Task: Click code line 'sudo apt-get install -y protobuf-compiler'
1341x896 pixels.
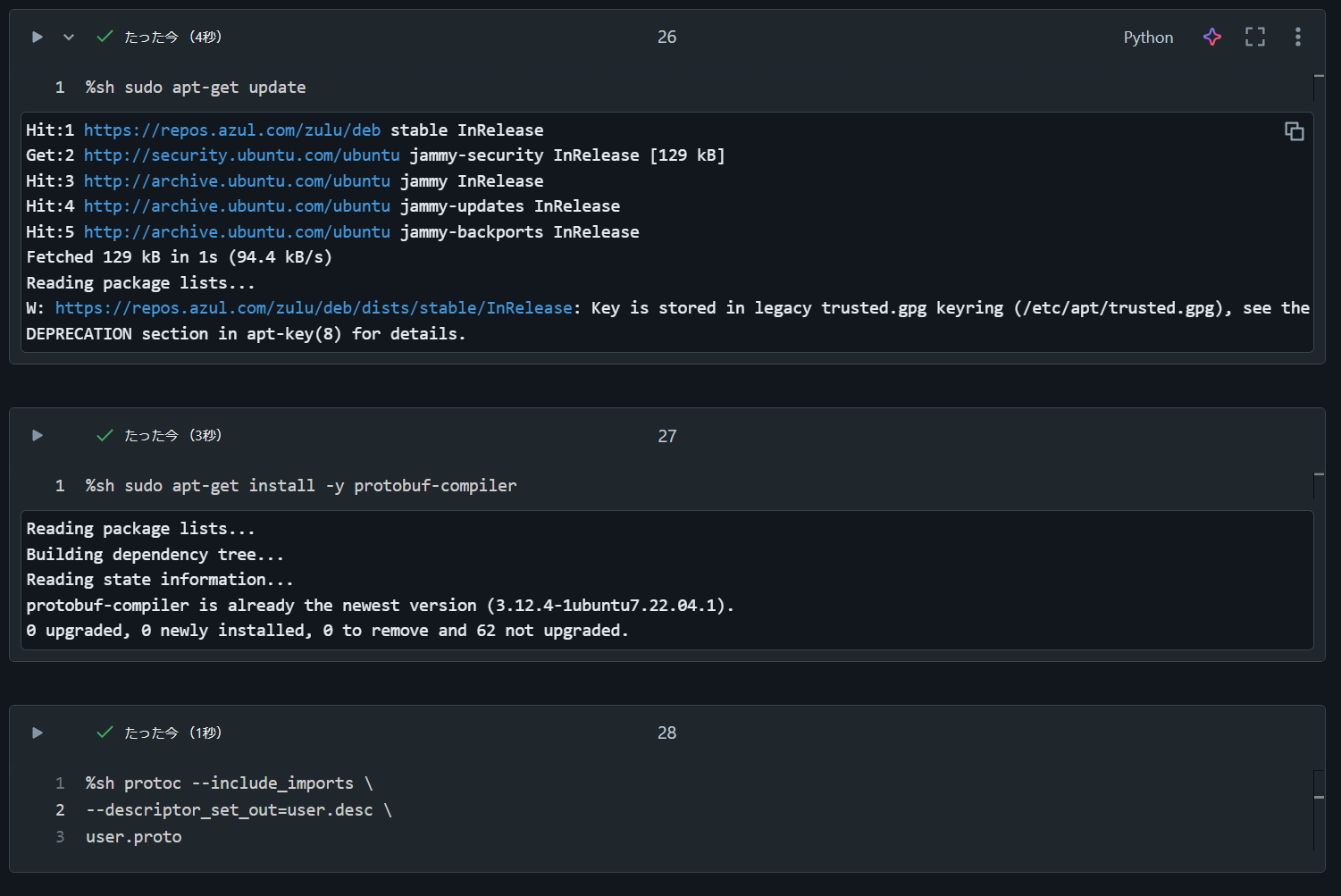Action: tap(321, 486)
